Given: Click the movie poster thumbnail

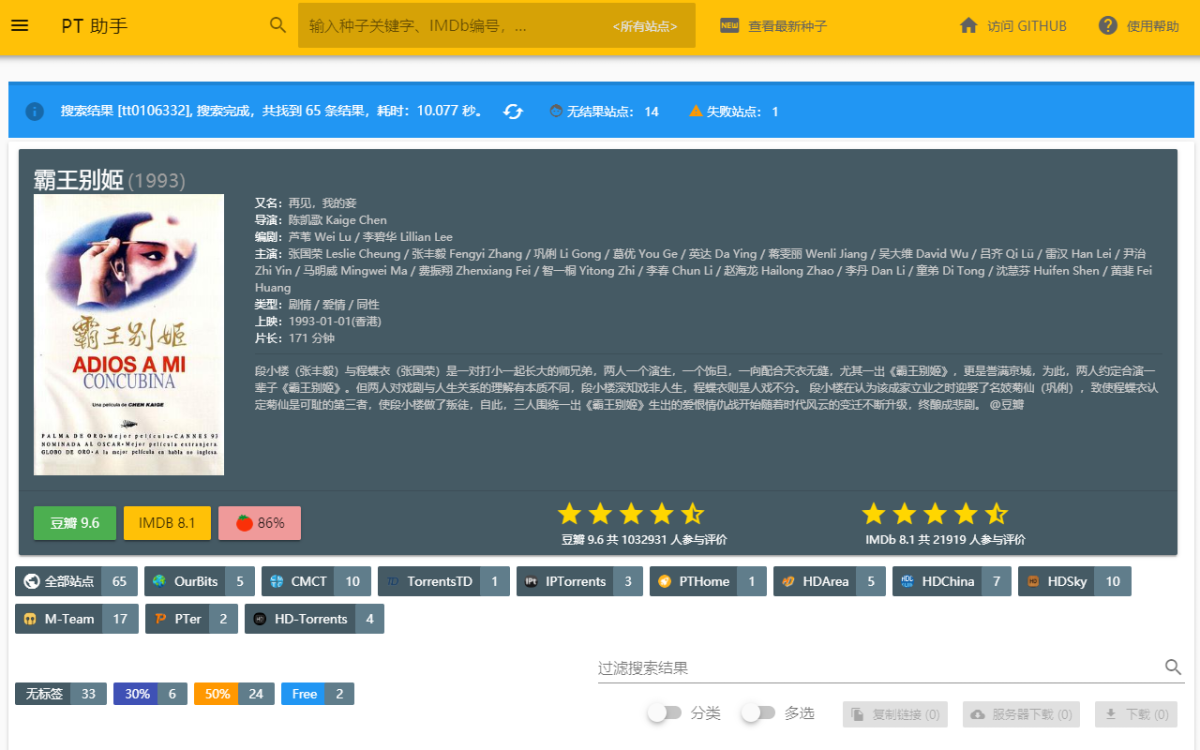Looking at the screenshot, I should (129, 335).
